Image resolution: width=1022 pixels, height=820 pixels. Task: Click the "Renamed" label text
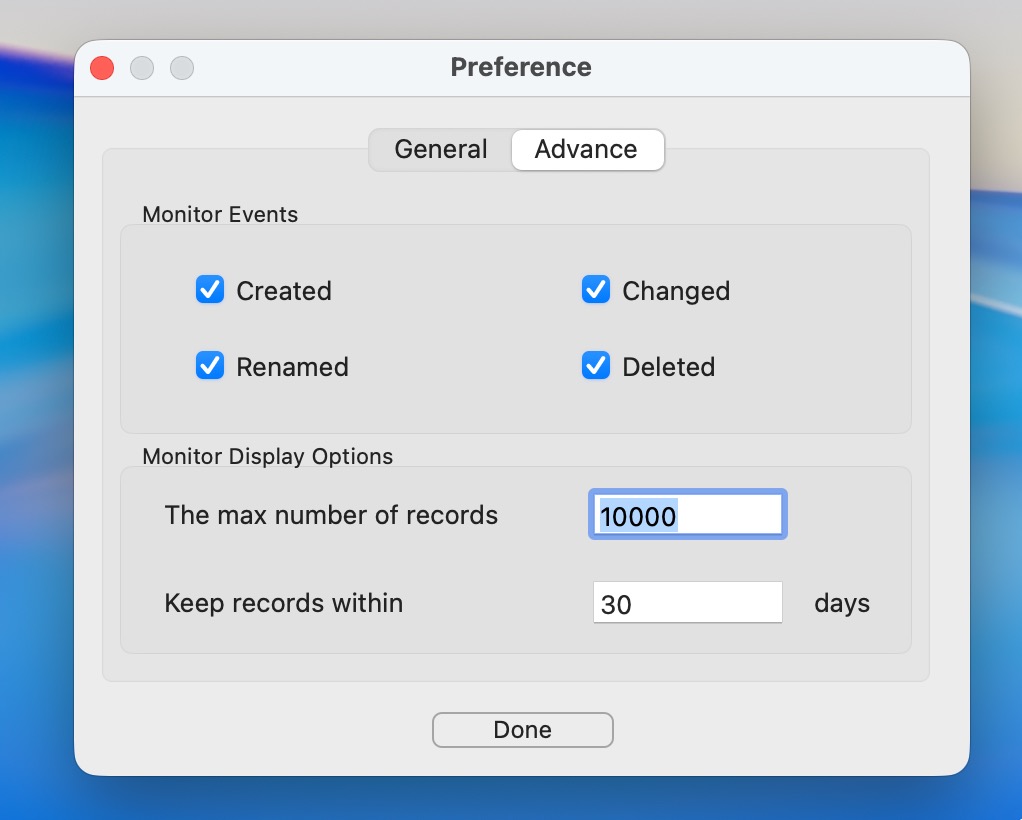[x=292, y=367]
